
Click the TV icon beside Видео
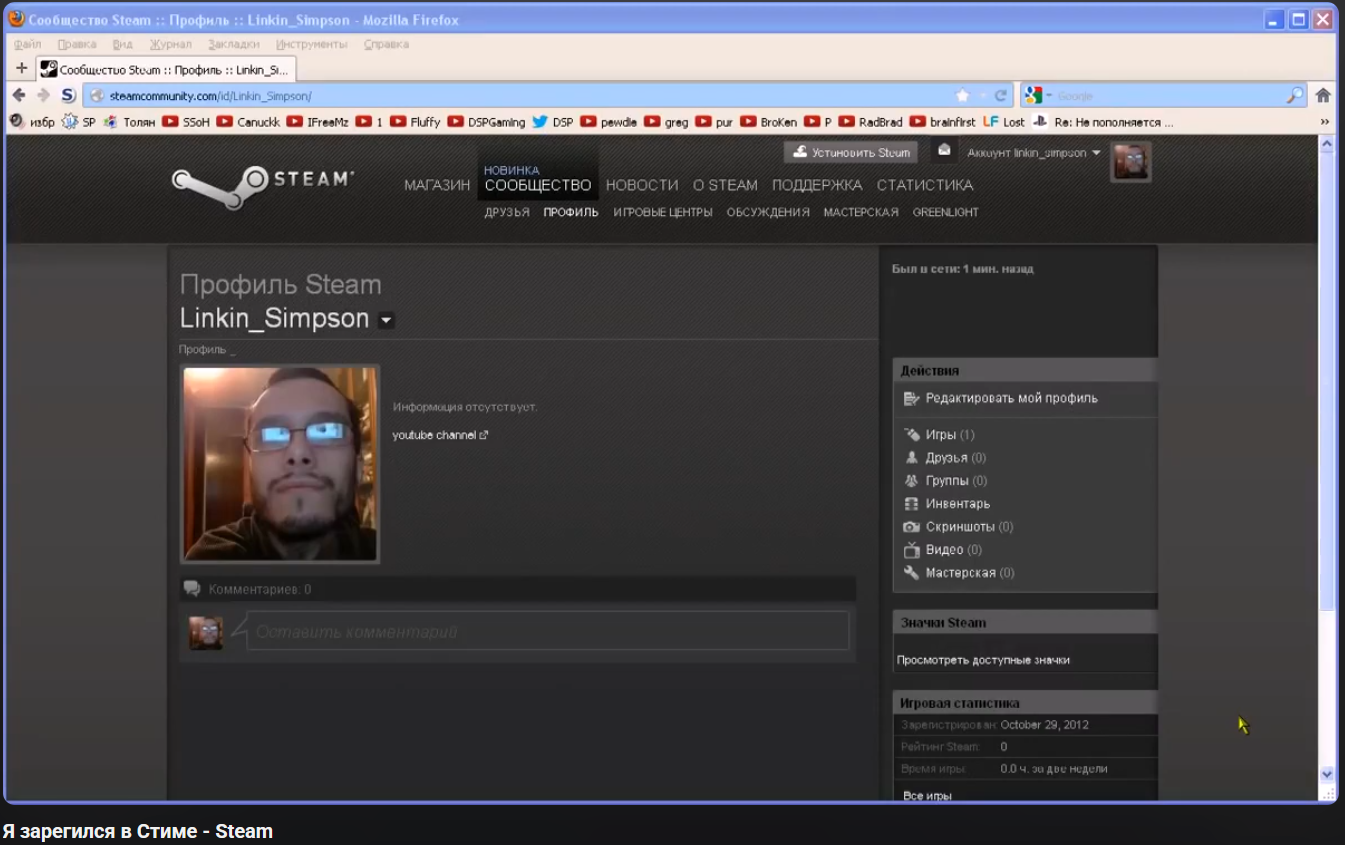coord(911,550)
